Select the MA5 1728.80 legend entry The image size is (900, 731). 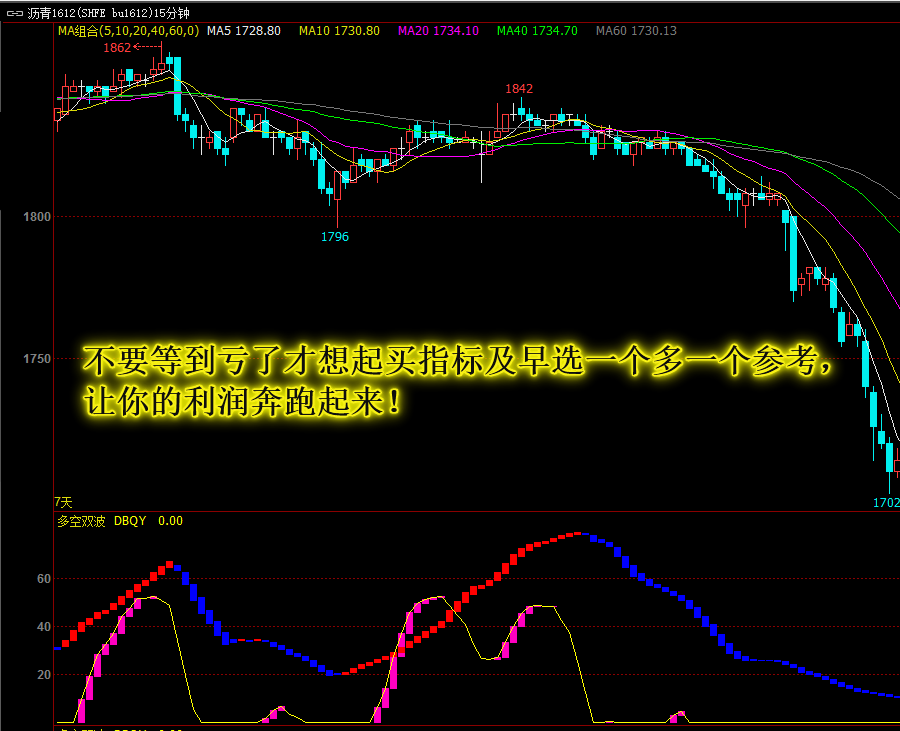pyautogui.click(x=244, y=31)
